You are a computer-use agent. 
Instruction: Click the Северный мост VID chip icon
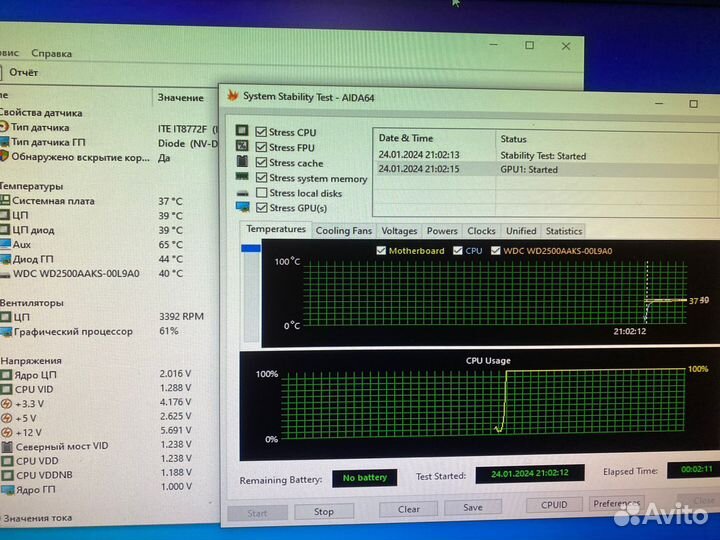(7, 446)
